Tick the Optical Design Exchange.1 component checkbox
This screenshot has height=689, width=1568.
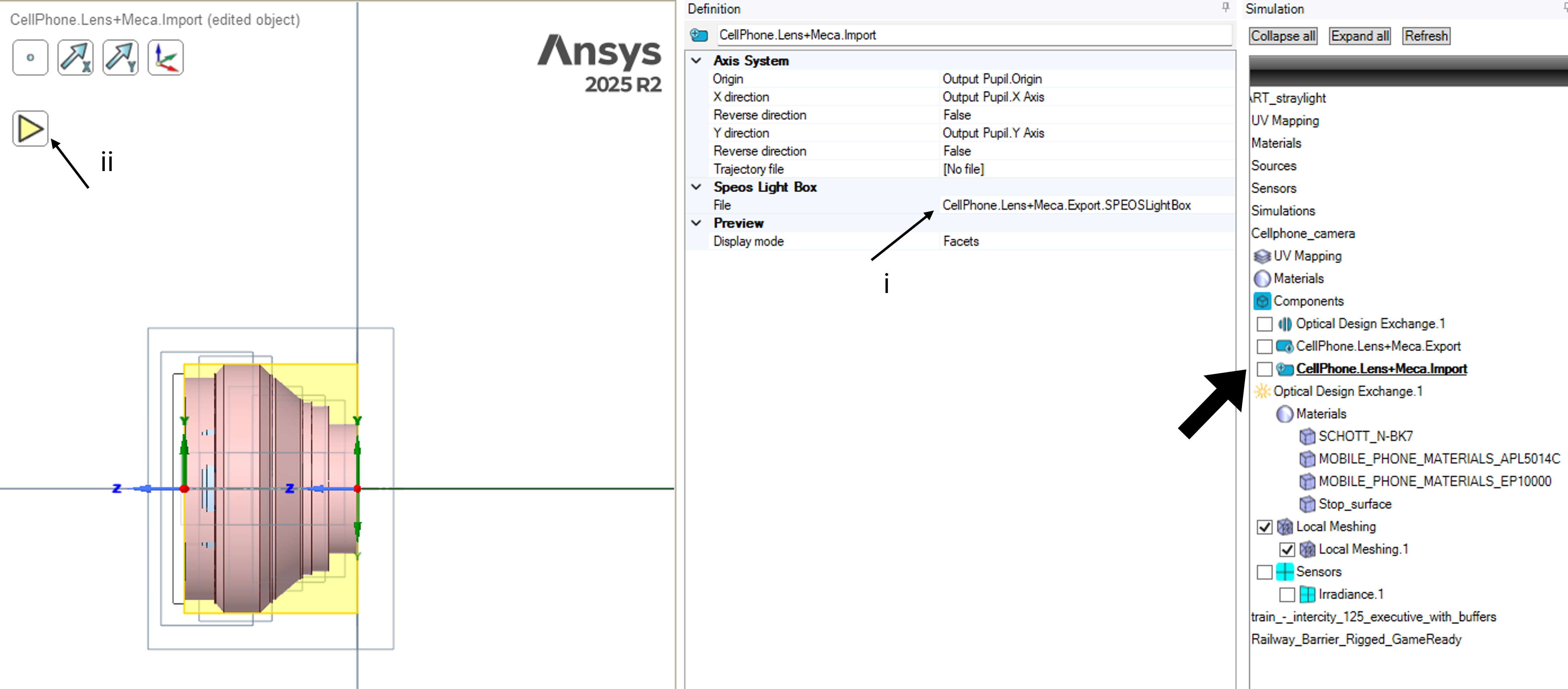point(1264,324)
